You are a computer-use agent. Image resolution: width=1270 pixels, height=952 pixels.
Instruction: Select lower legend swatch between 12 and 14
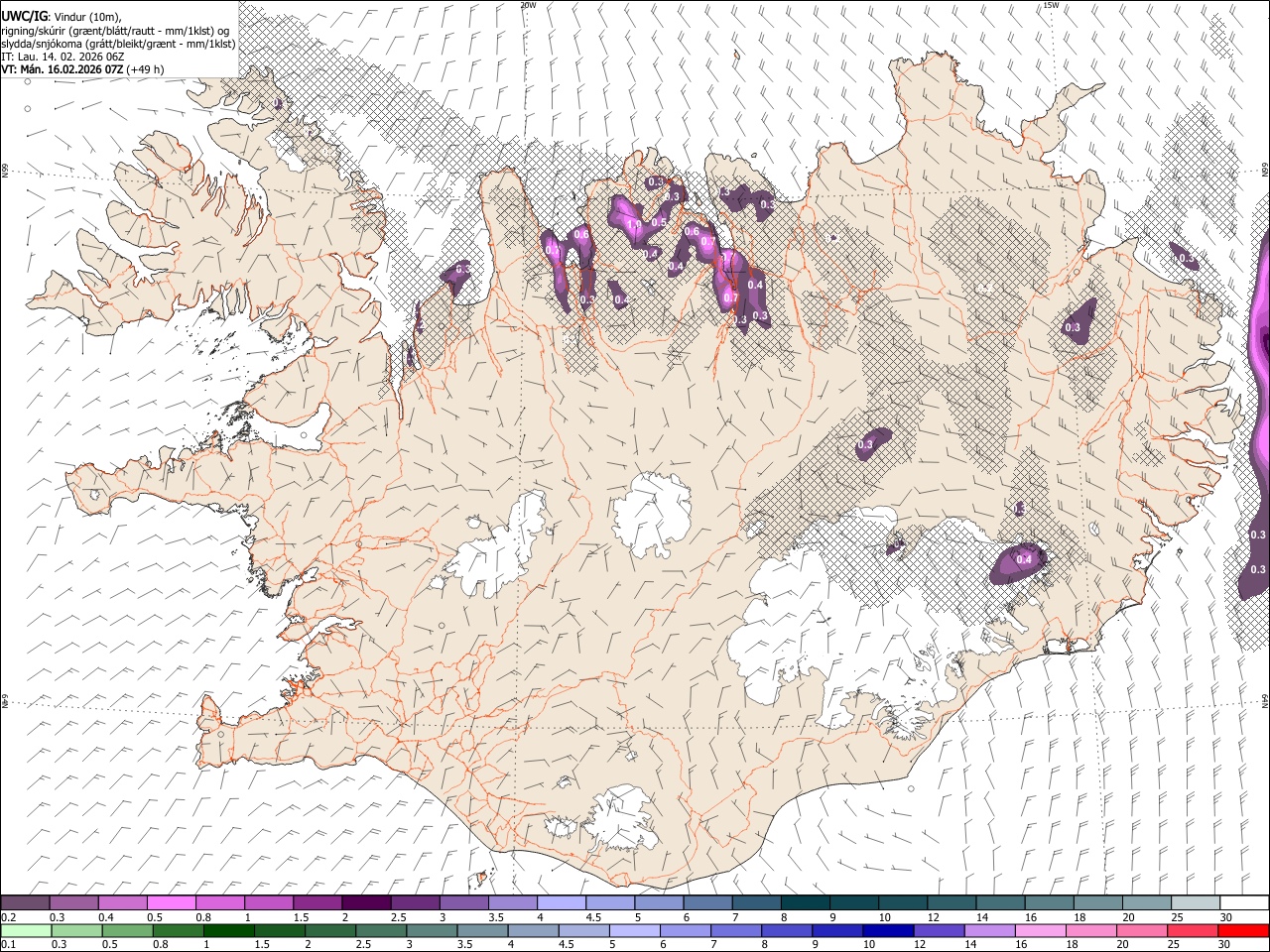click(938, 930)
